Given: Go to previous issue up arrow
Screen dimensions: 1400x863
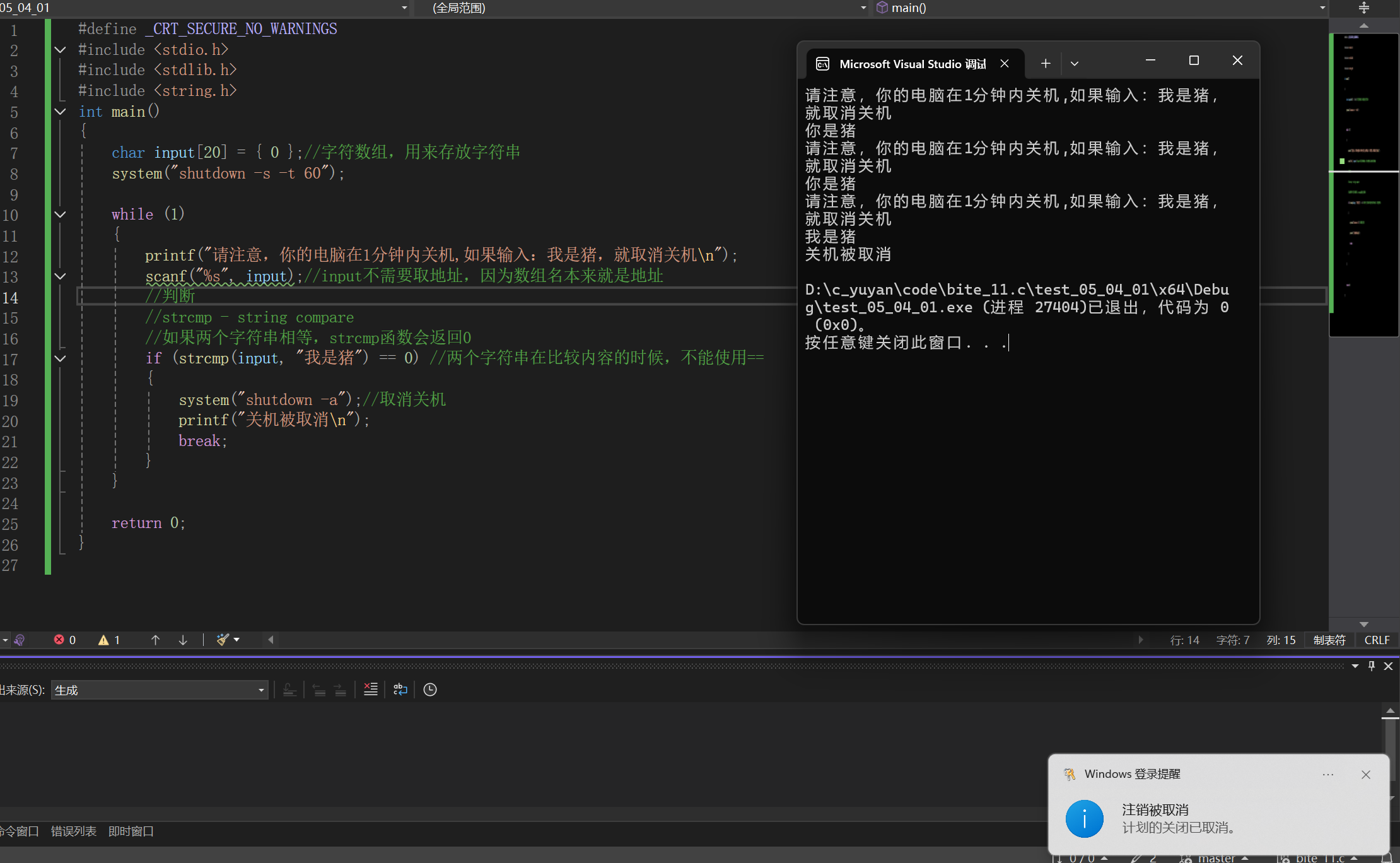Looking at the screenshot, I should (155, 640).
